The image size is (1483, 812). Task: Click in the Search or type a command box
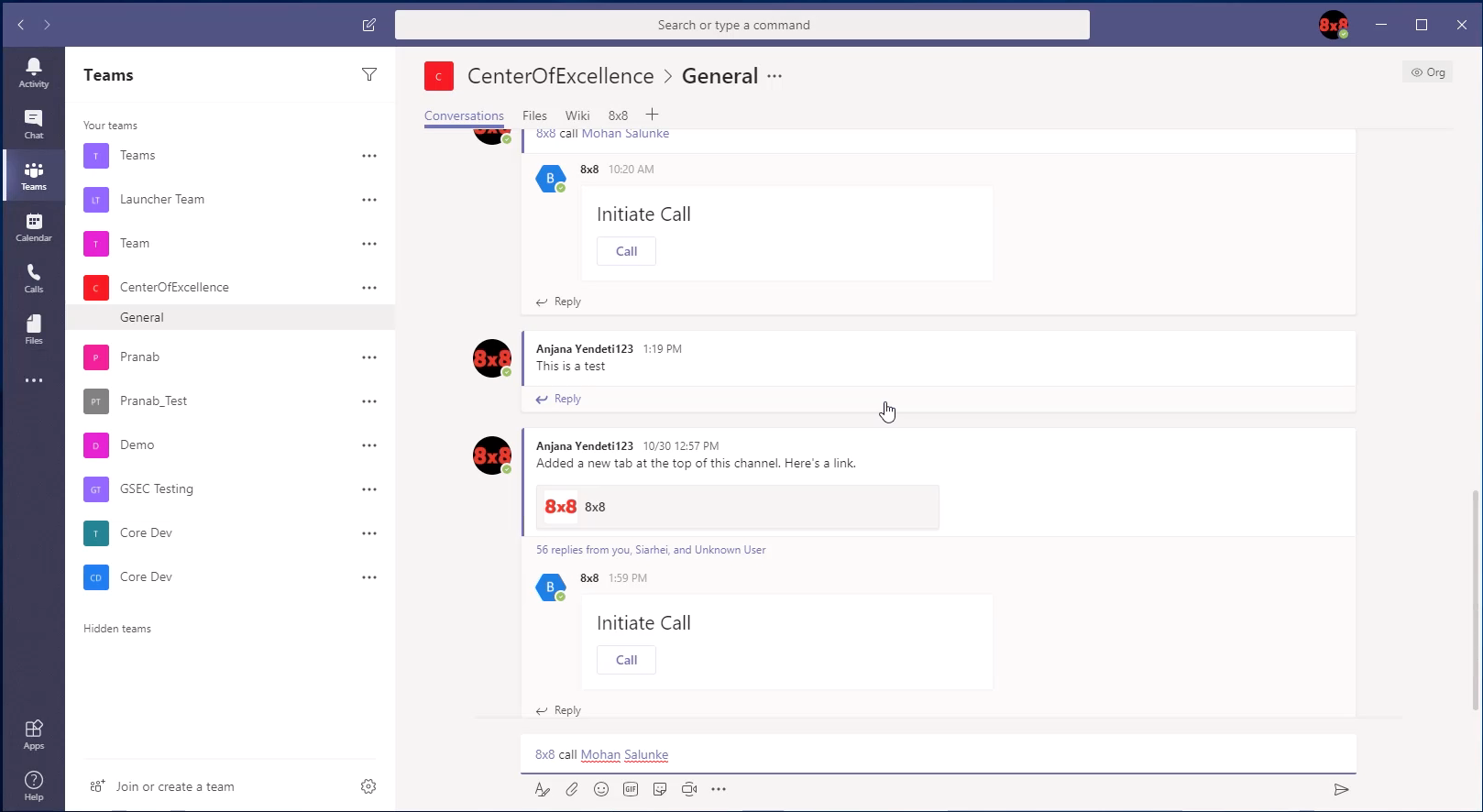click(742, 25)
